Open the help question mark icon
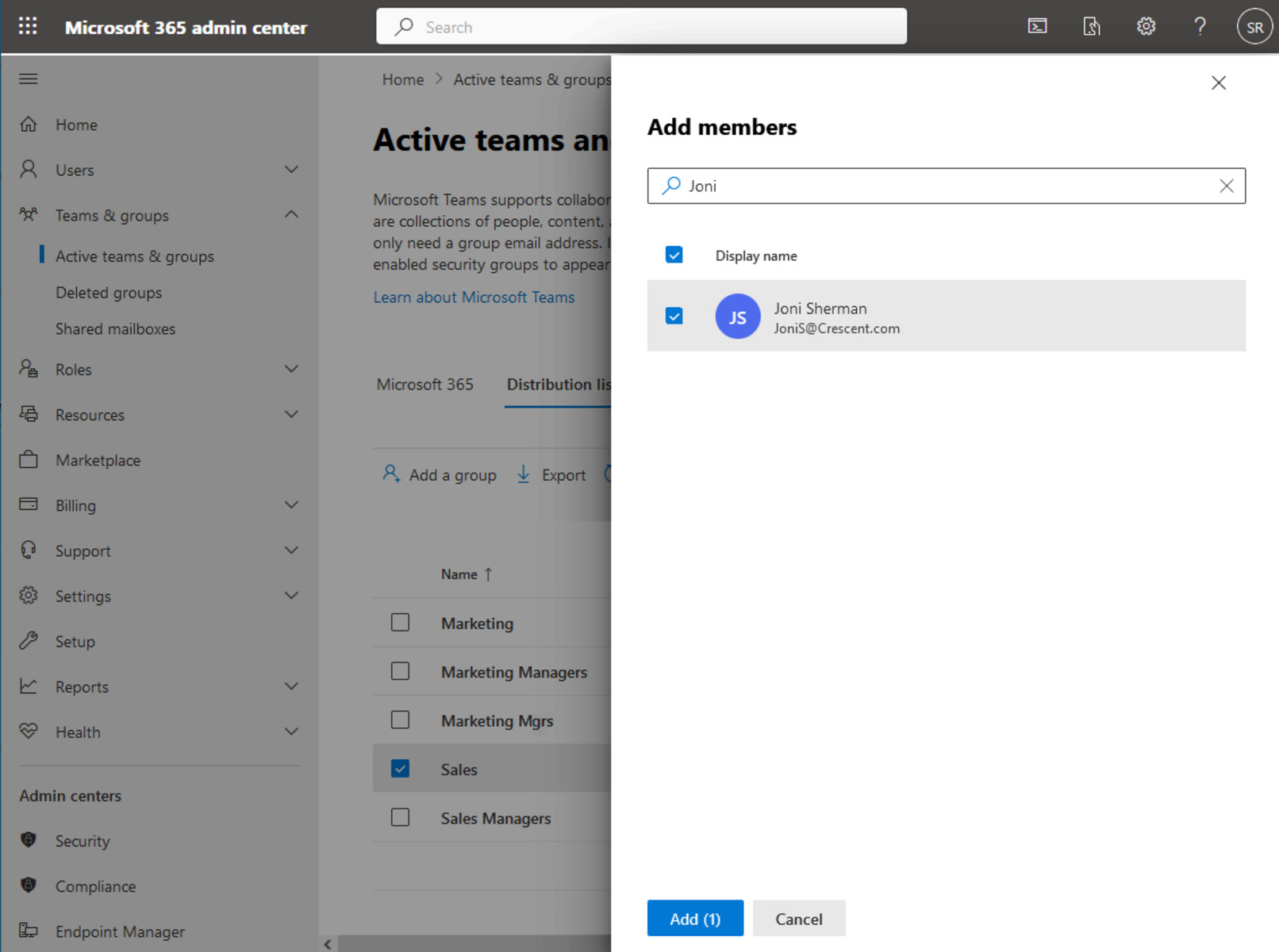 coord(1200,26)
